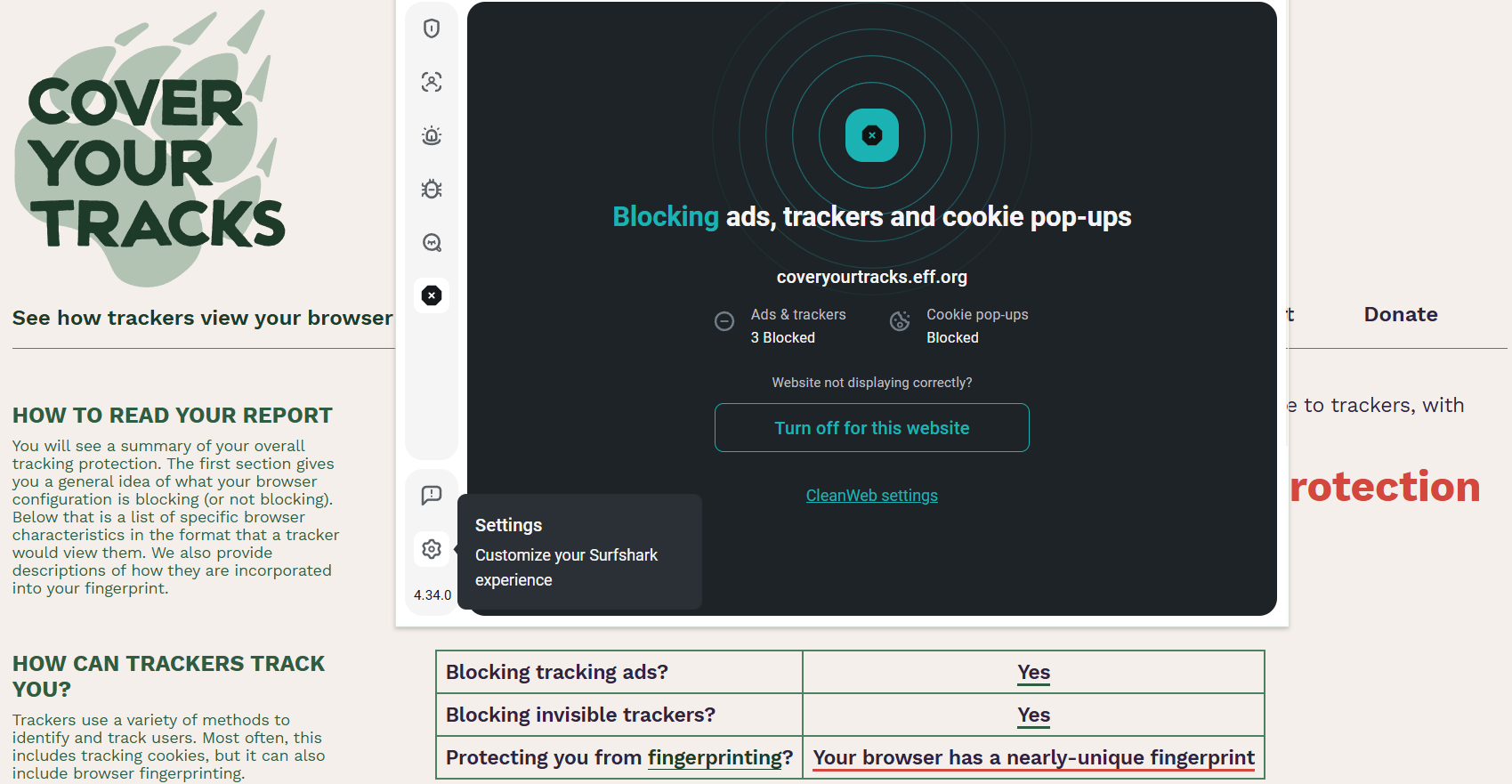Click the nearly-unique fingerprint result link
Image resolution: width=1512 pixels, height=784 pixels.
[1033, 757]
